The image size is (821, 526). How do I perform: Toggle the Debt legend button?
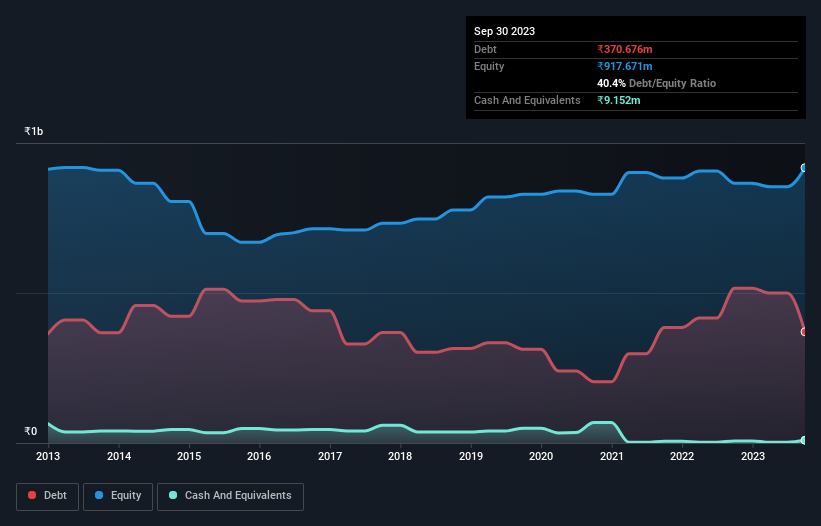(47, 496)
